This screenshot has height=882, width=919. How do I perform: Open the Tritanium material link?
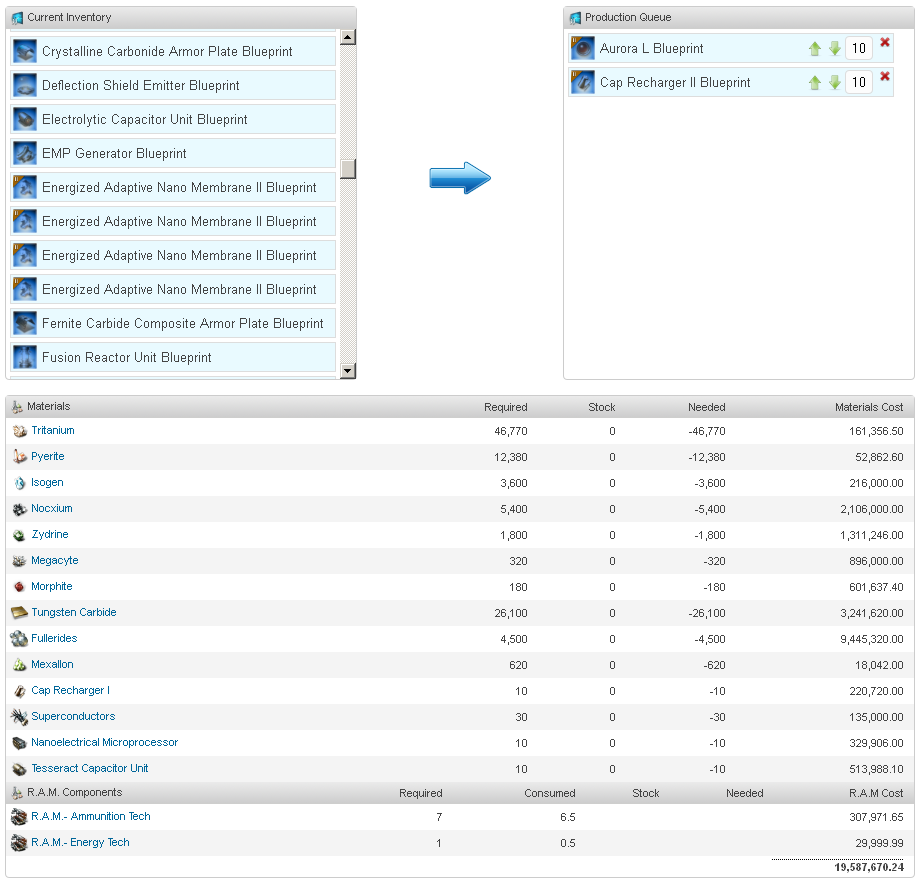coord(53,430)
